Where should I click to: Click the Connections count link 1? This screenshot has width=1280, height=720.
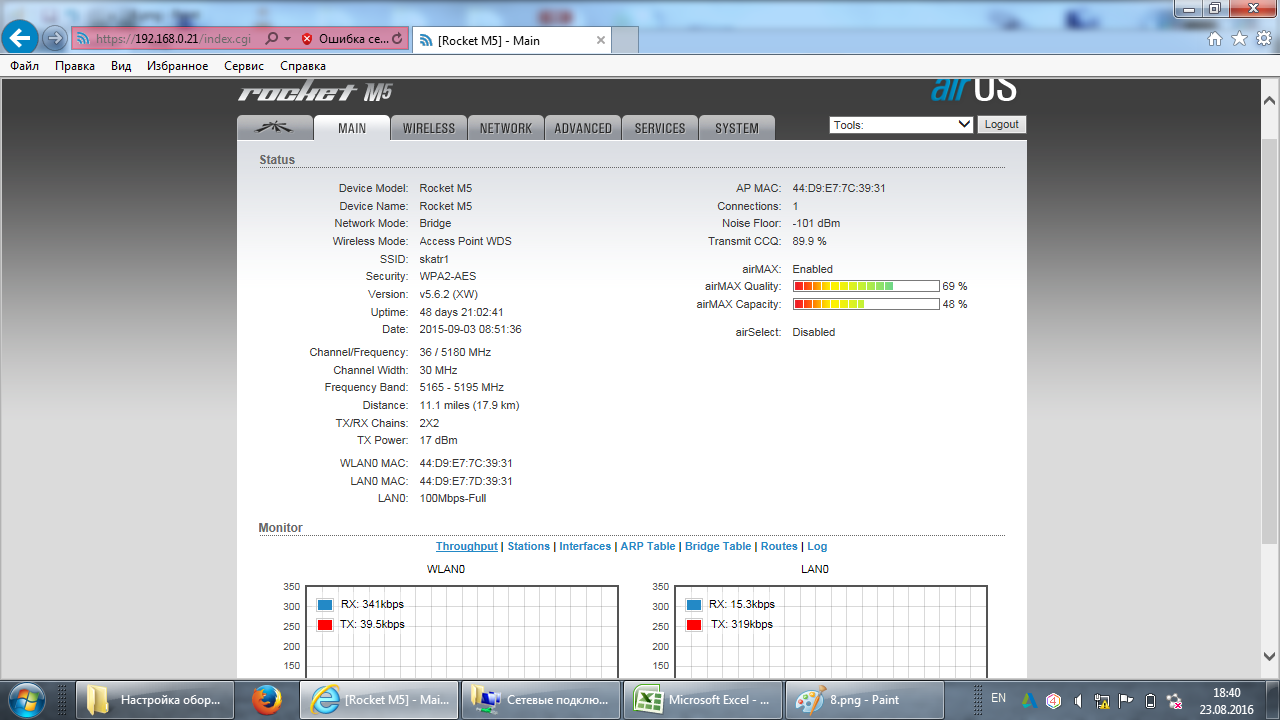796,206
